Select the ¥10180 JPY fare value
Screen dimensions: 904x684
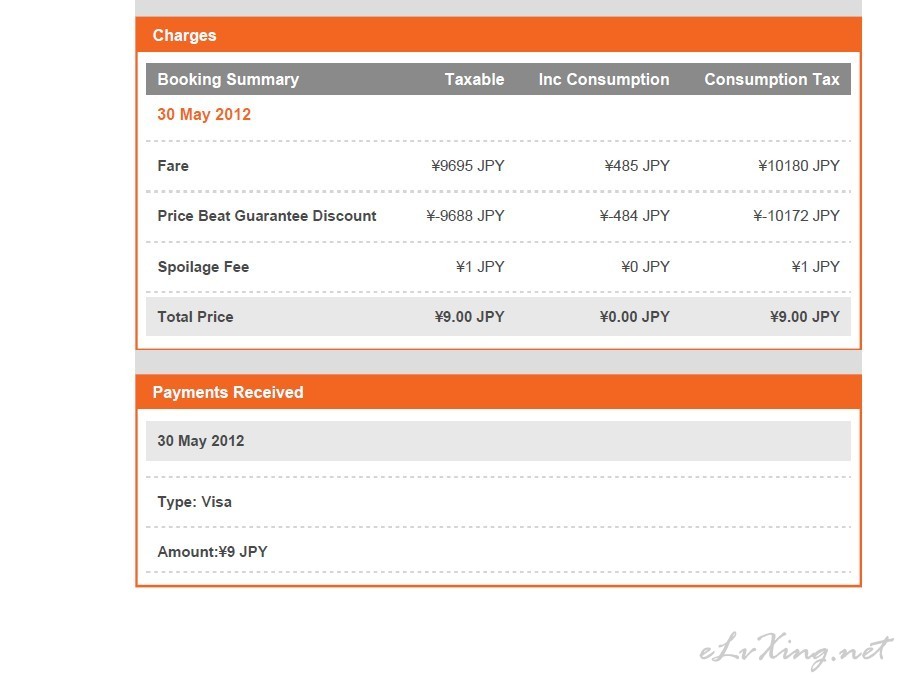click(x=798, y=166)
